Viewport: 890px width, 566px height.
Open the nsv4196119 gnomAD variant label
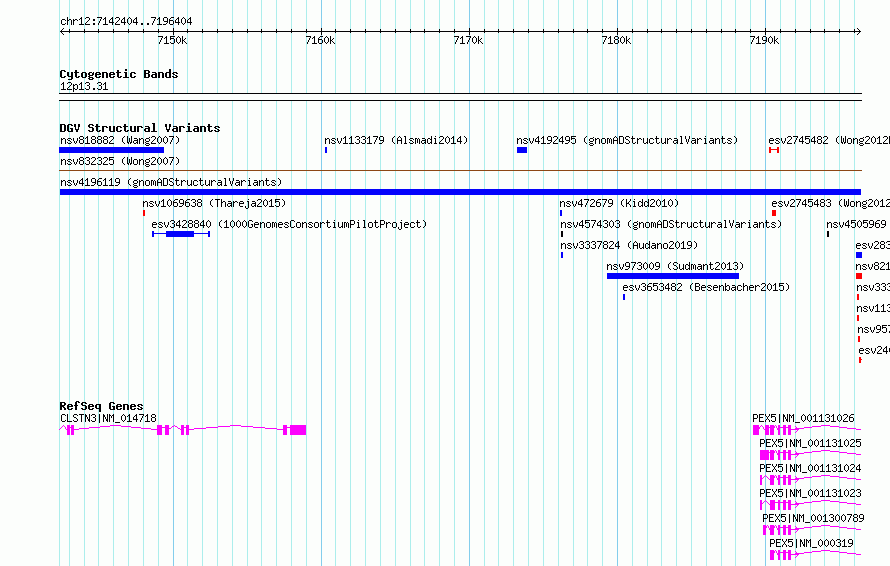click(171, 182)
